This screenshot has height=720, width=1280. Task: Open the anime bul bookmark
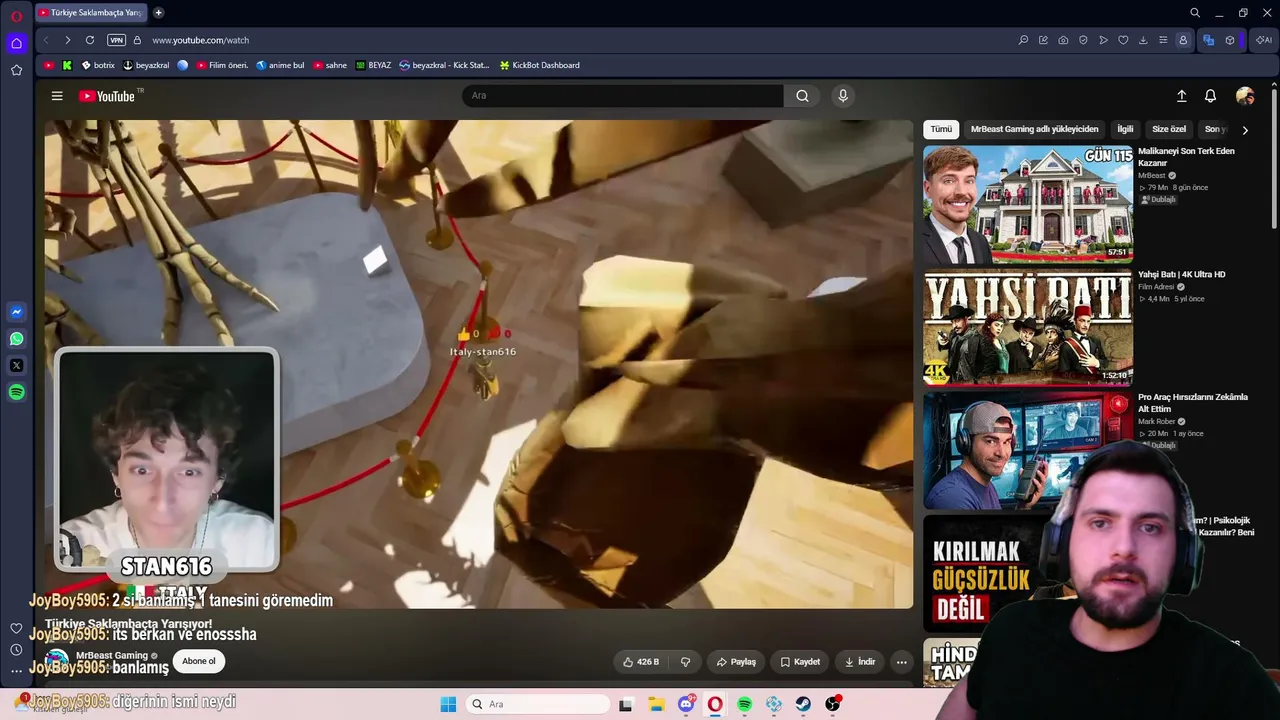point(280,65)
